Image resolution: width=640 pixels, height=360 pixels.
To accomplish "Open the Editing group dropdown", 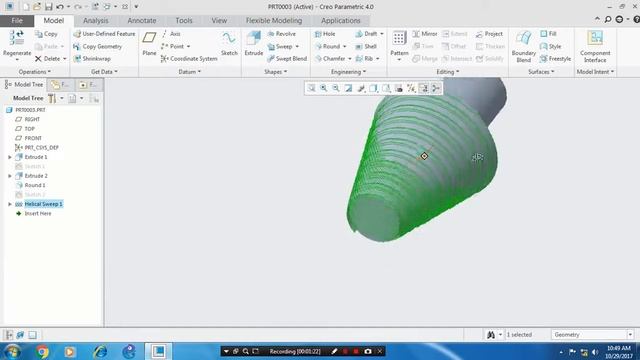I will coord(448,72).
